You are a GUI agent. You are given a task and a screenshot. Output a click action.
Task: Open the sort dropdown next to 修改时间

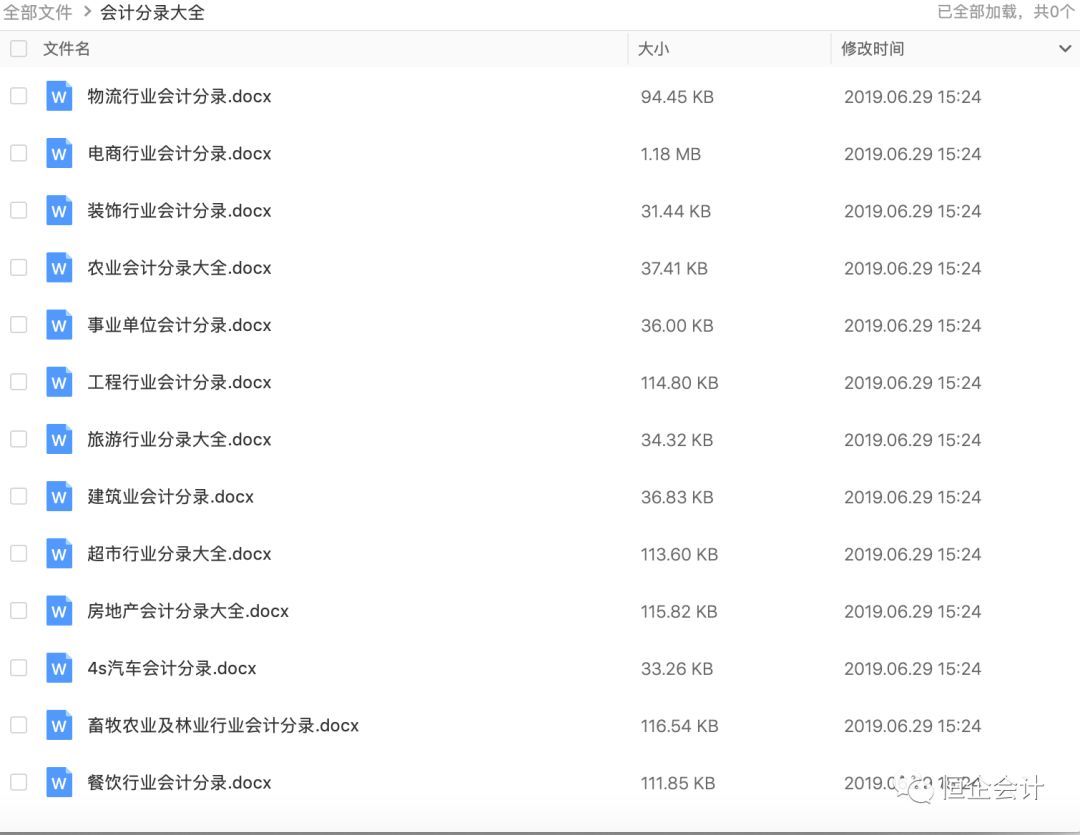(1064, 48)
